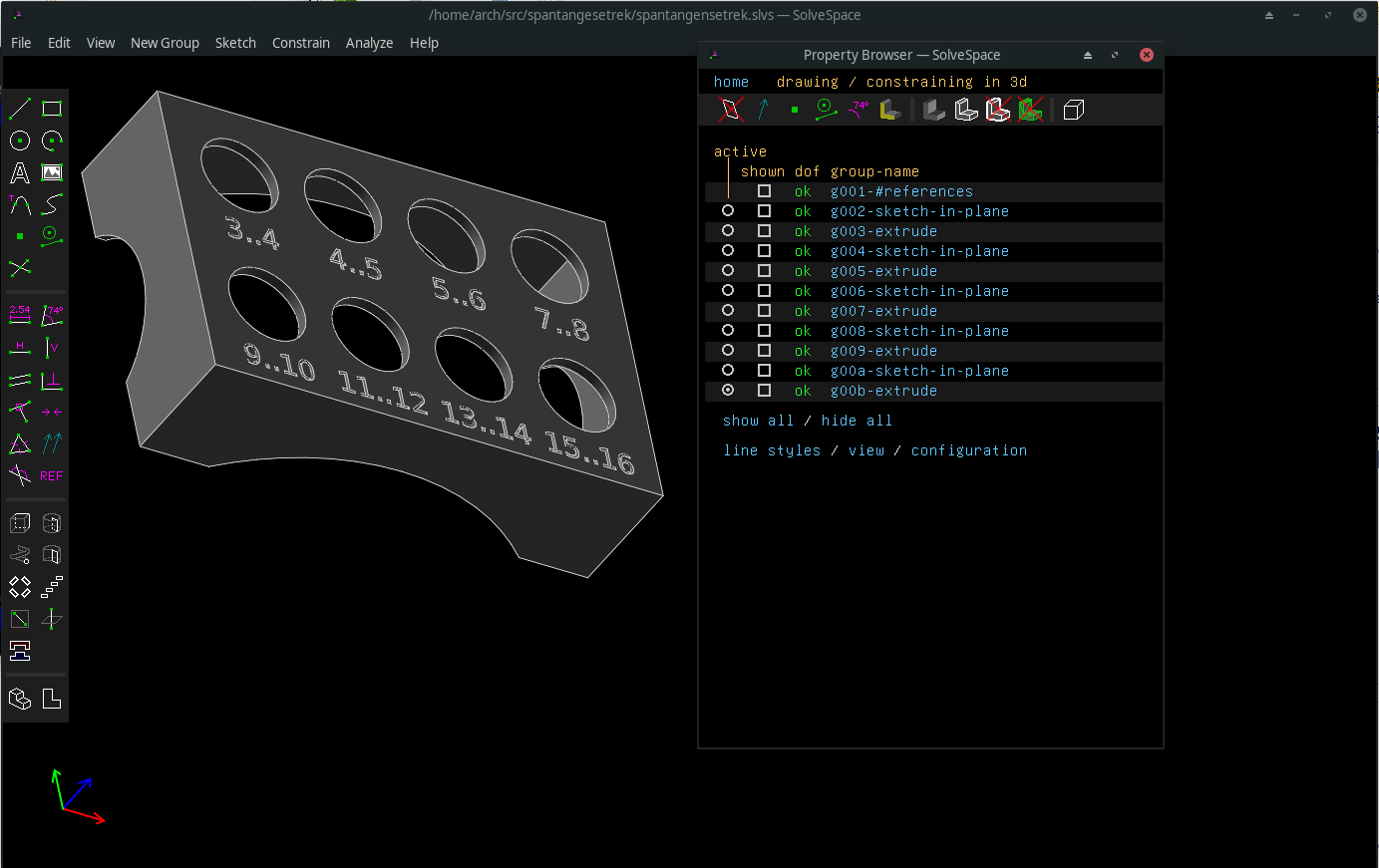Toggle shaded solid model display icon
Viewport: 1379px width, 868px height.
[x=934, y=110]
